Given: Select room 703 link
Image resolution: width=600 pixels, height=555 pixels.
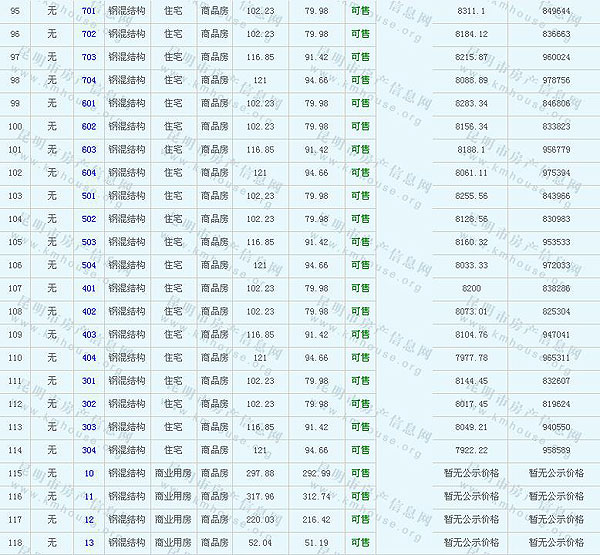Looking at the screenshot, I should tap(89, 57).
